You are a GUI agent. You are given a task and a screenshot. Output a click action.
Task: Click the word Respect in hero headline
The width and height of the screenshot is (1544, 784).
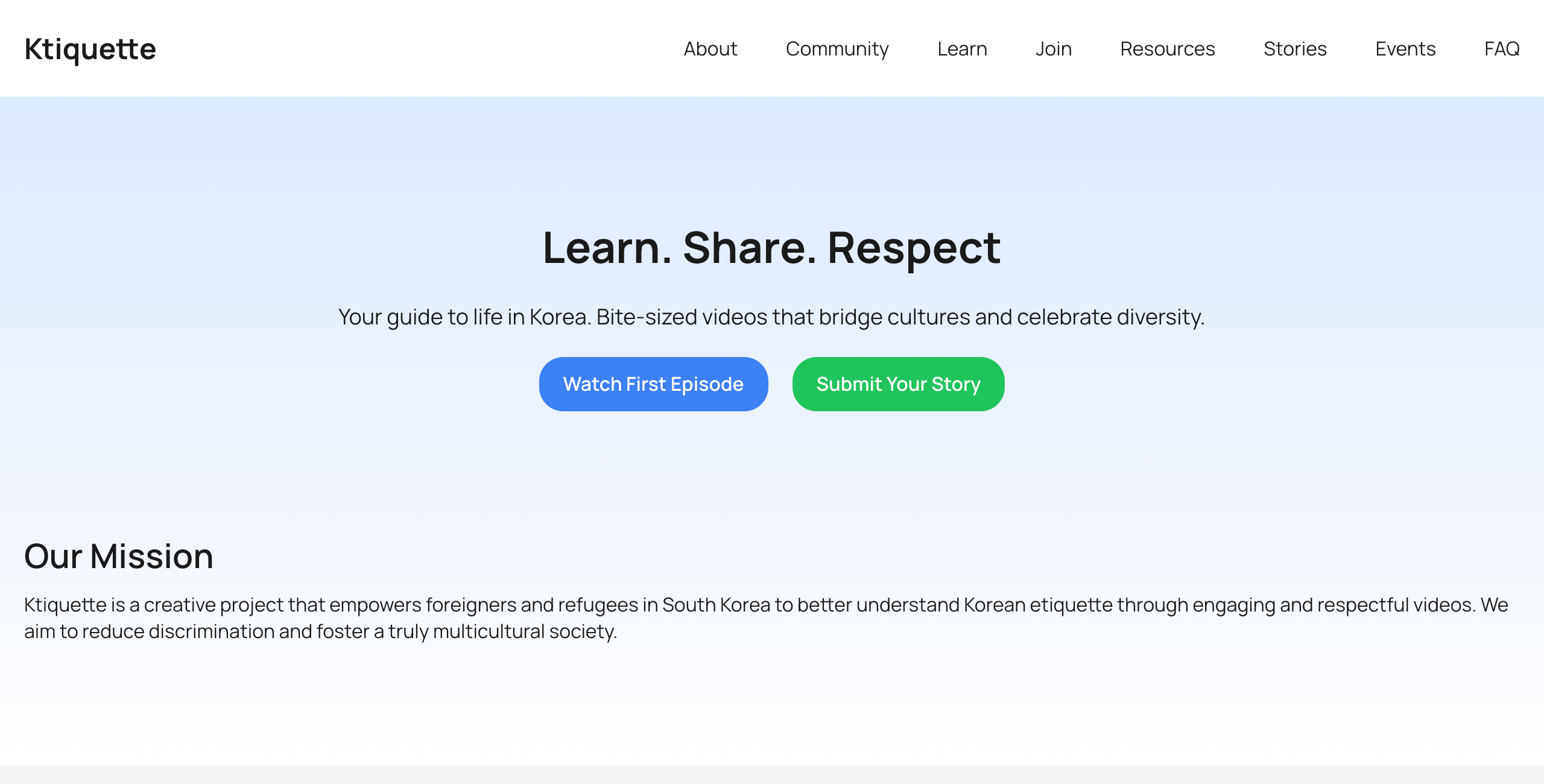pyautogui.click(x=914, y=248)
